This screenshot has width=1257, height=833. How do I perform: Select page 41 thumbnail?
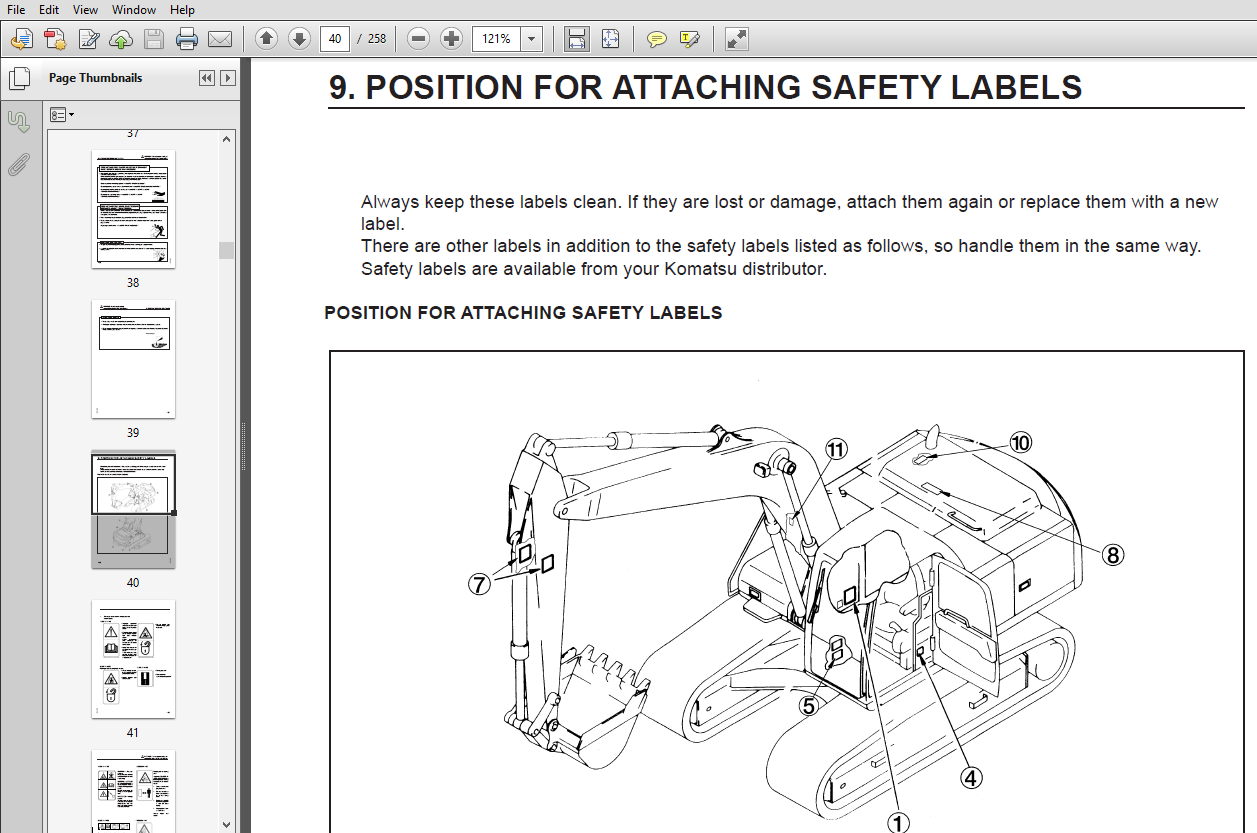coord(133,659)
